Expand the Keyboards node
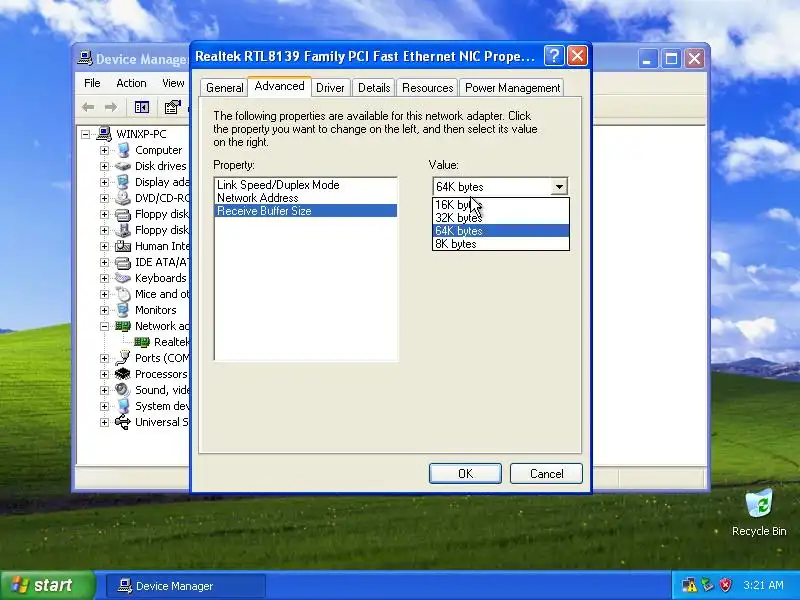This screenshot has height=600, width=800. pos(105,278)
